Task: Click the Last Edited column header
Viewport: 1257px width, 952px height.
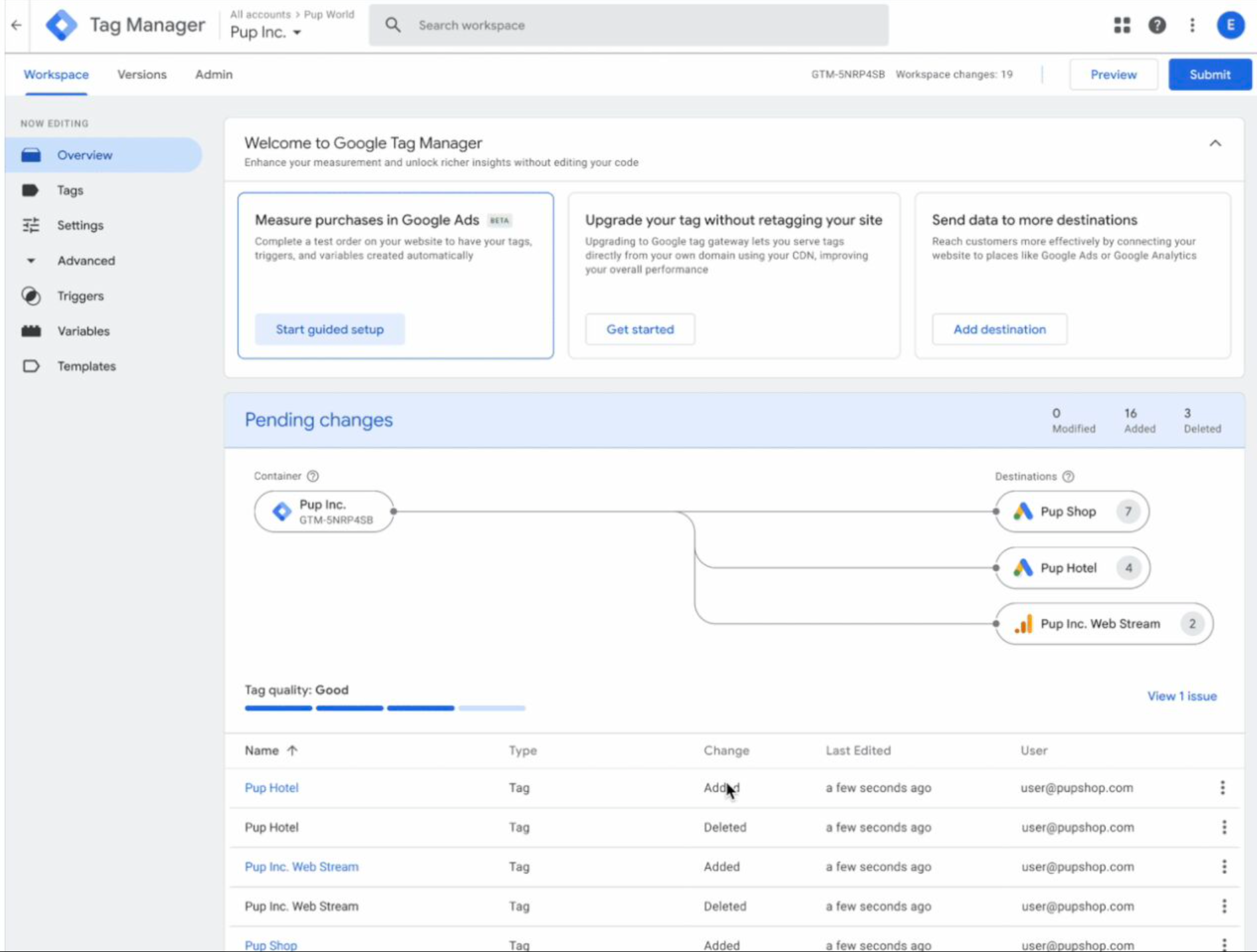Action: [857, 751]
